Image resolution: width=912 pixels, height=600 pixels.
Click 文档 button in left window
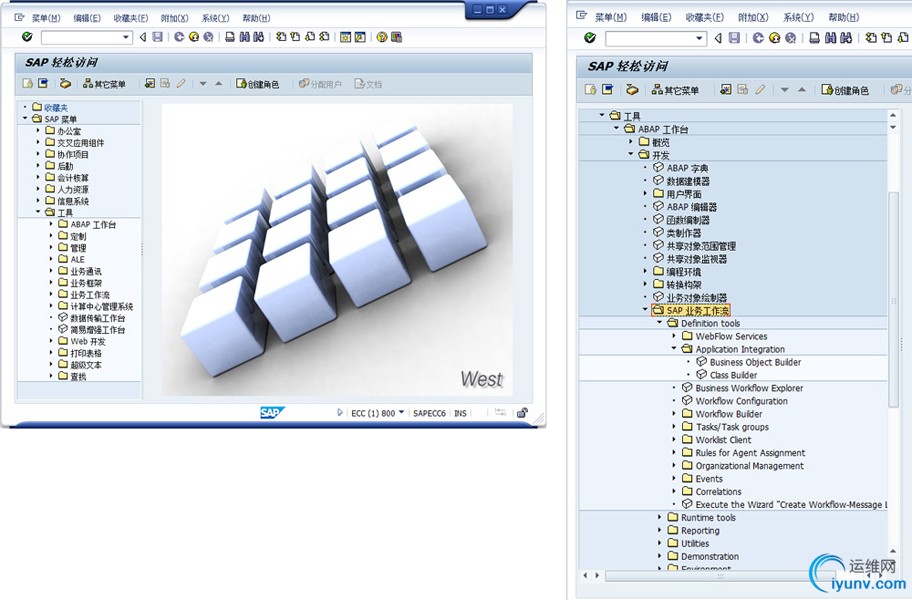368,84
